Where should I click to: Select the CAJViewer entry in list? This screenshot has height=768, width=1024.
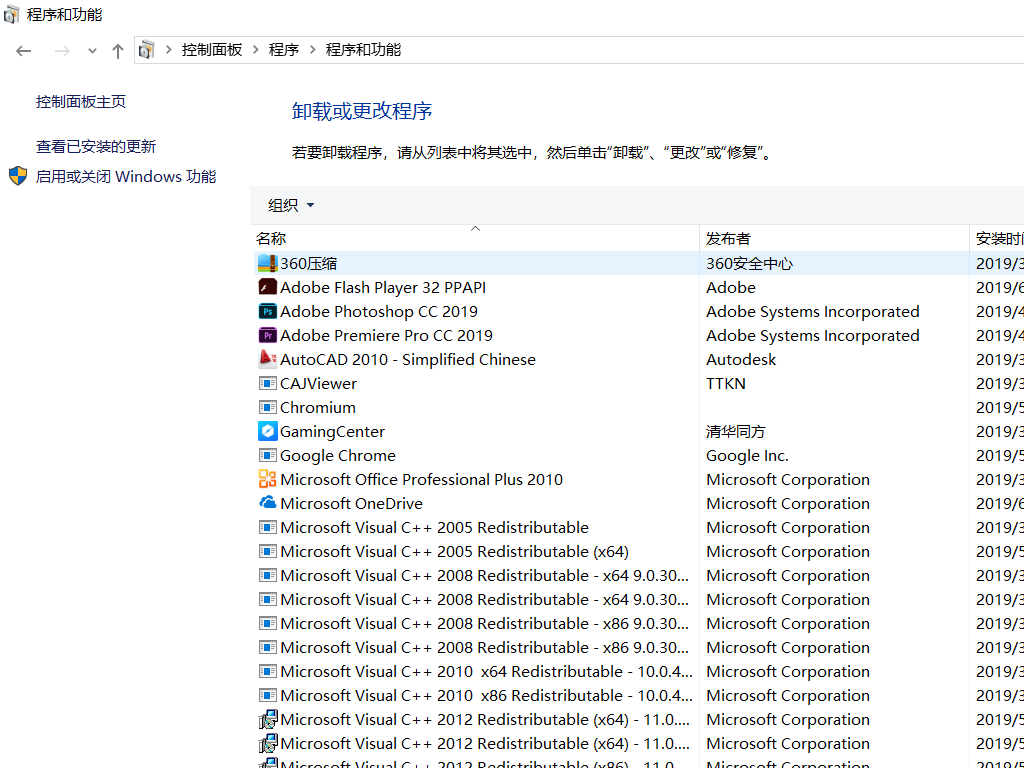tap(318, 383)
